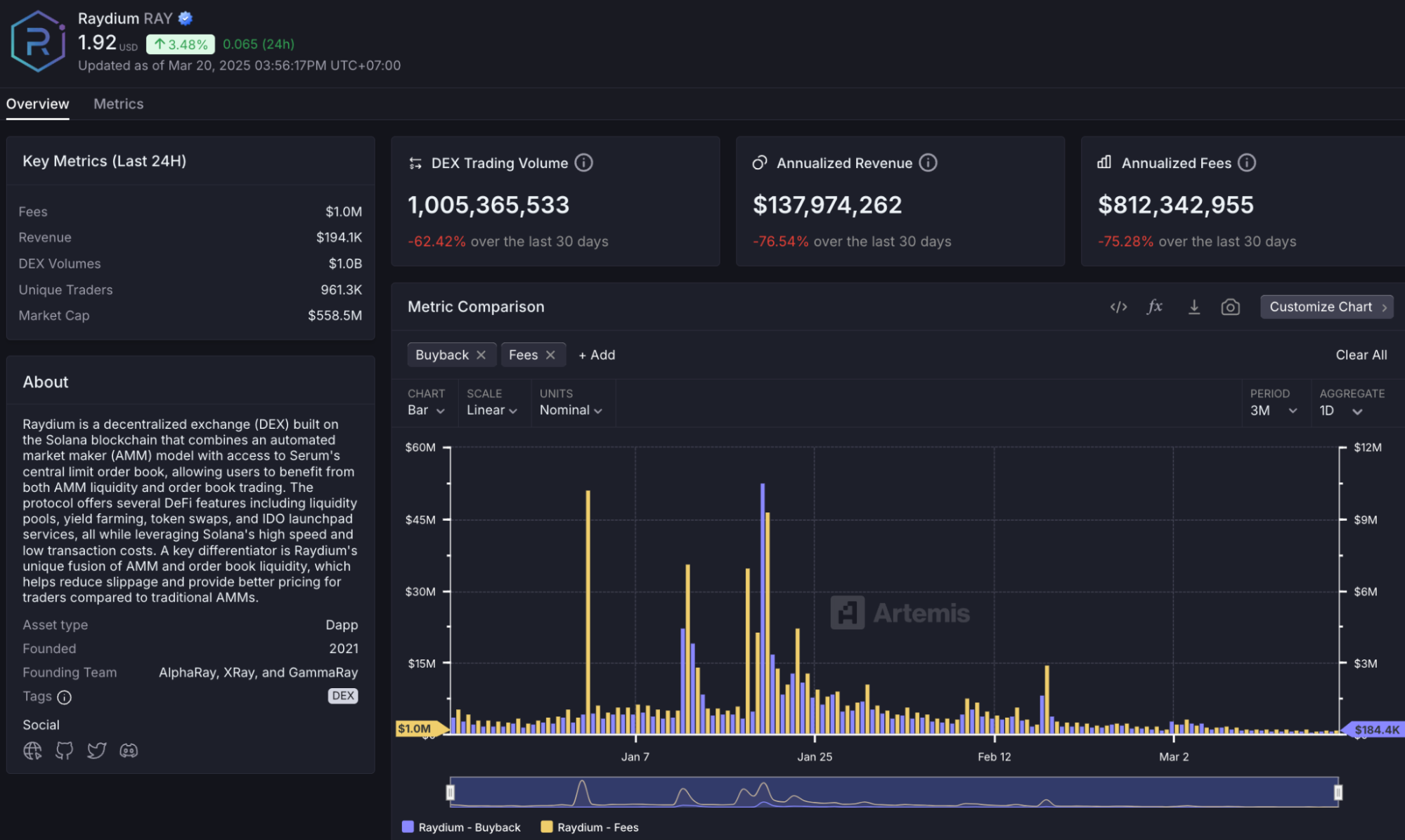
Task: Open the Scale dropdown (Linear)
Action: tap(492, 411)
